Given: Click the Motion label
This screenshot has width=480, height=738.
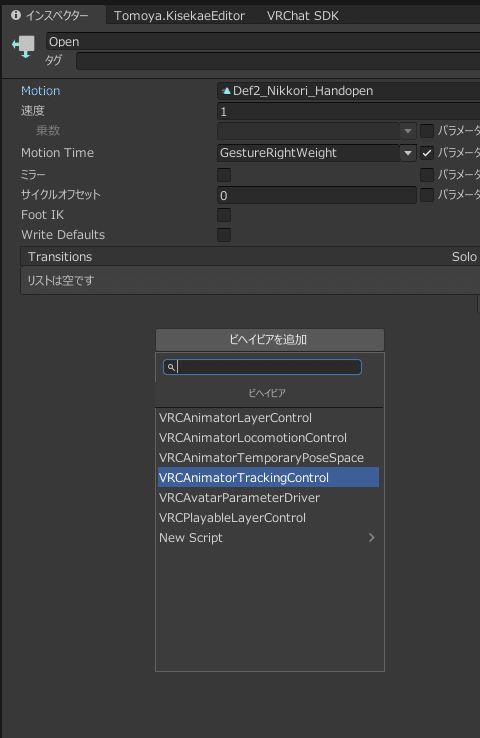Looking at the screenshot, I should pos(40,91).
